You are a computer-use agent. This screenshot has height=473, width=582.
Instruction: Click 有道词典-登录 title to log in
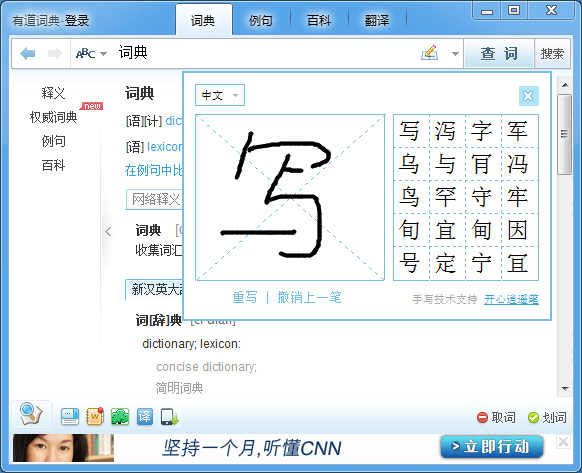tap(50, 20)
